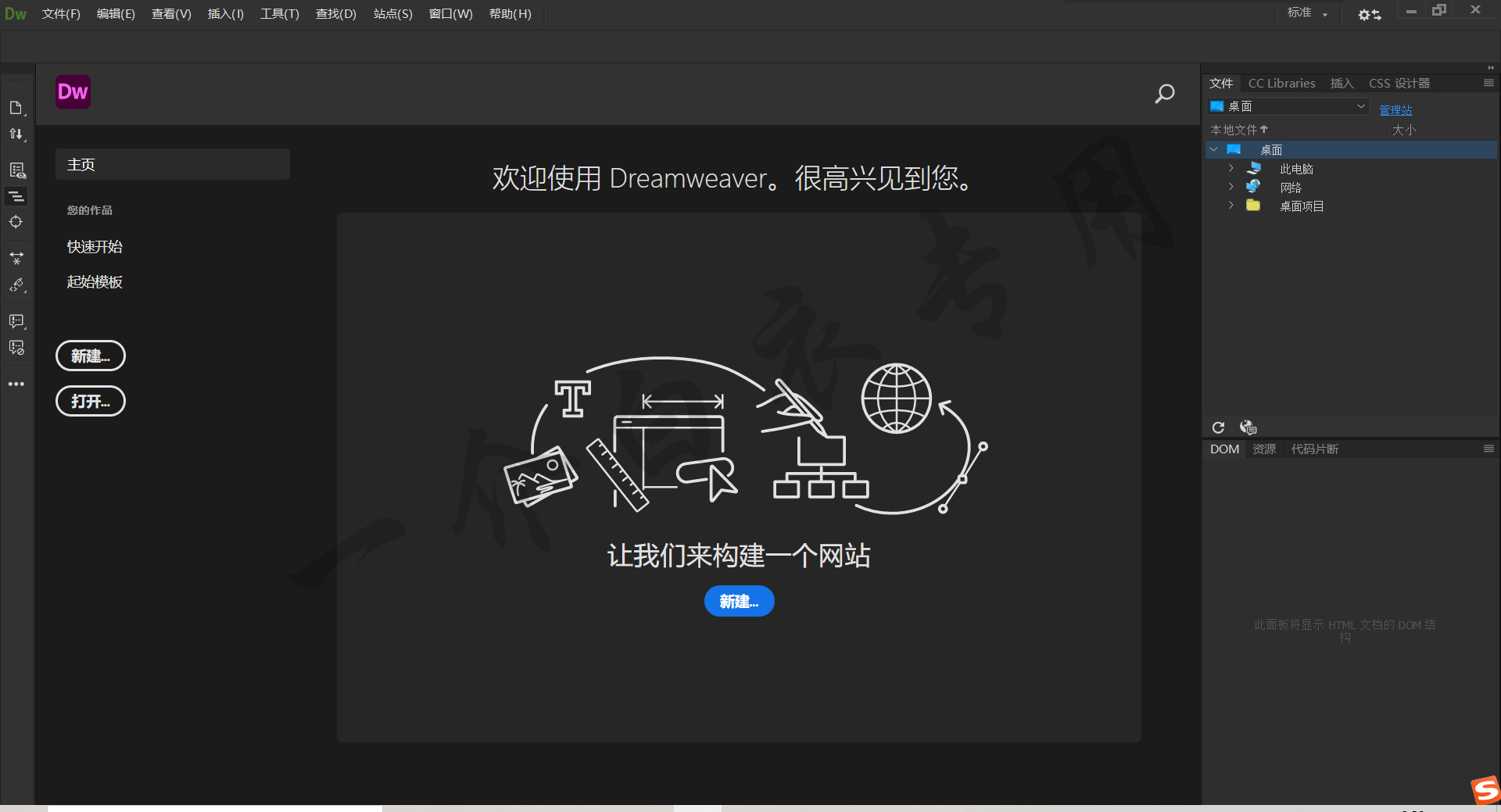Open the 站点(S) menu
This screenshot has width=1501, height=812.
click(x=393, y=14)
